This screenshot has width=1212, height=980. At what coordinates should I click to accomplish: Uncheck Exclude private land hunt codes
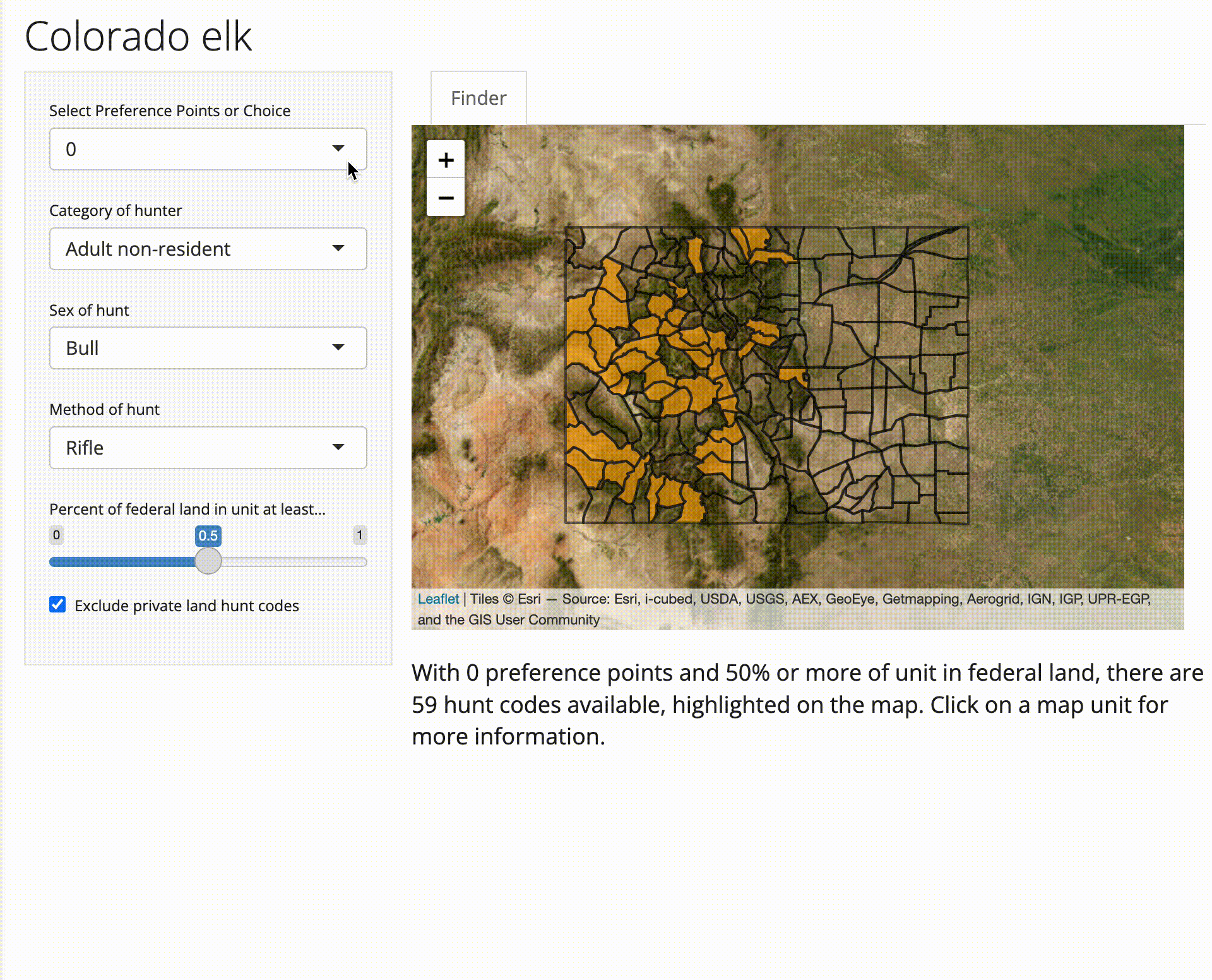(x=57, y=604)
